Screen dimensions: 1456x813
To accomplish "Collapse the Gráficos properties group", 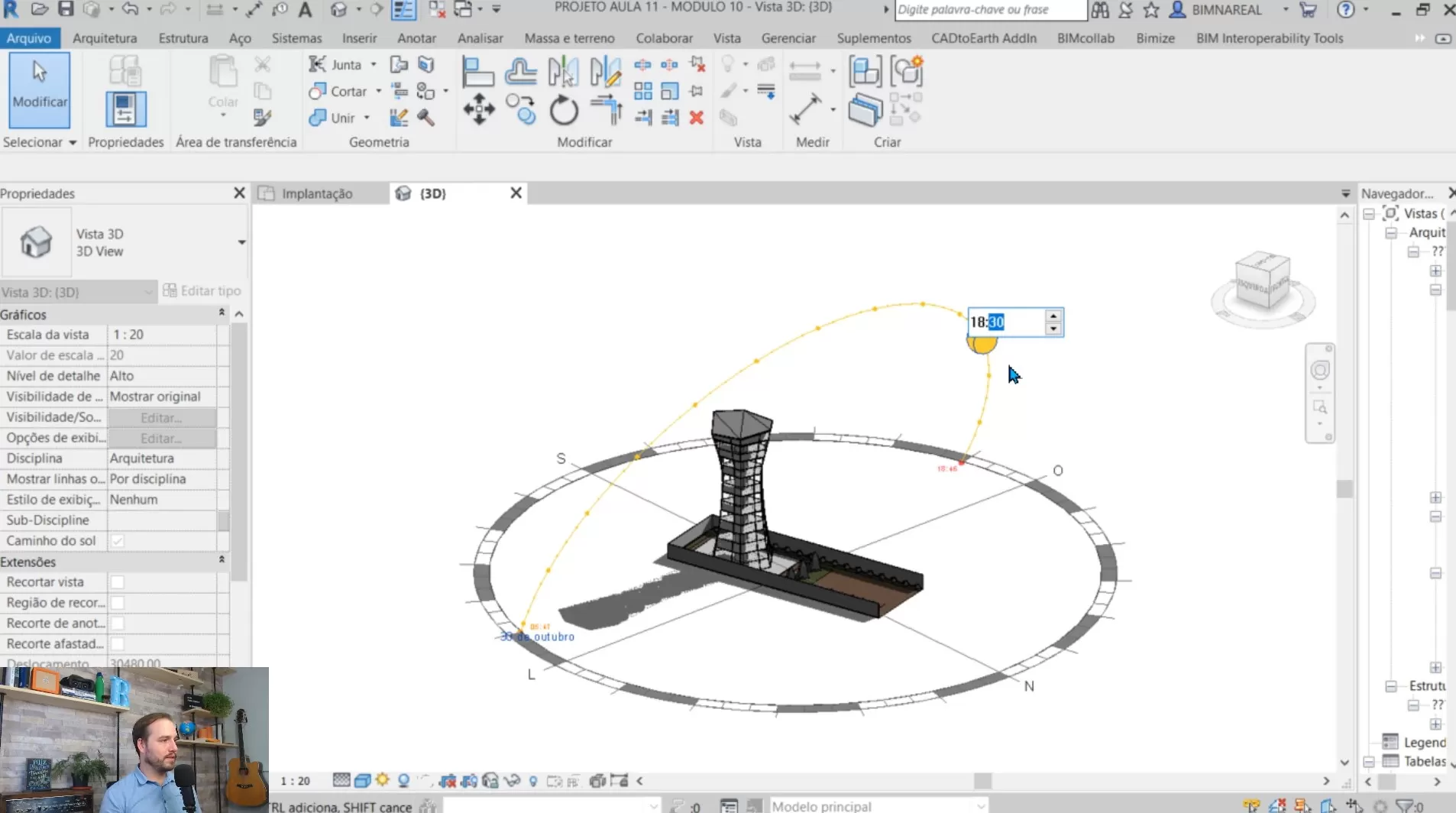I will (222, 313).
